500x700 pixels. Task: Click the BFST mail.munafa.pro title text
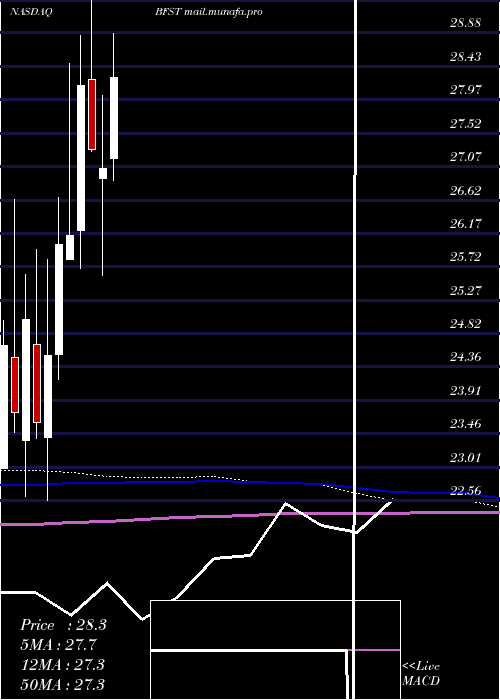point(208,12)
